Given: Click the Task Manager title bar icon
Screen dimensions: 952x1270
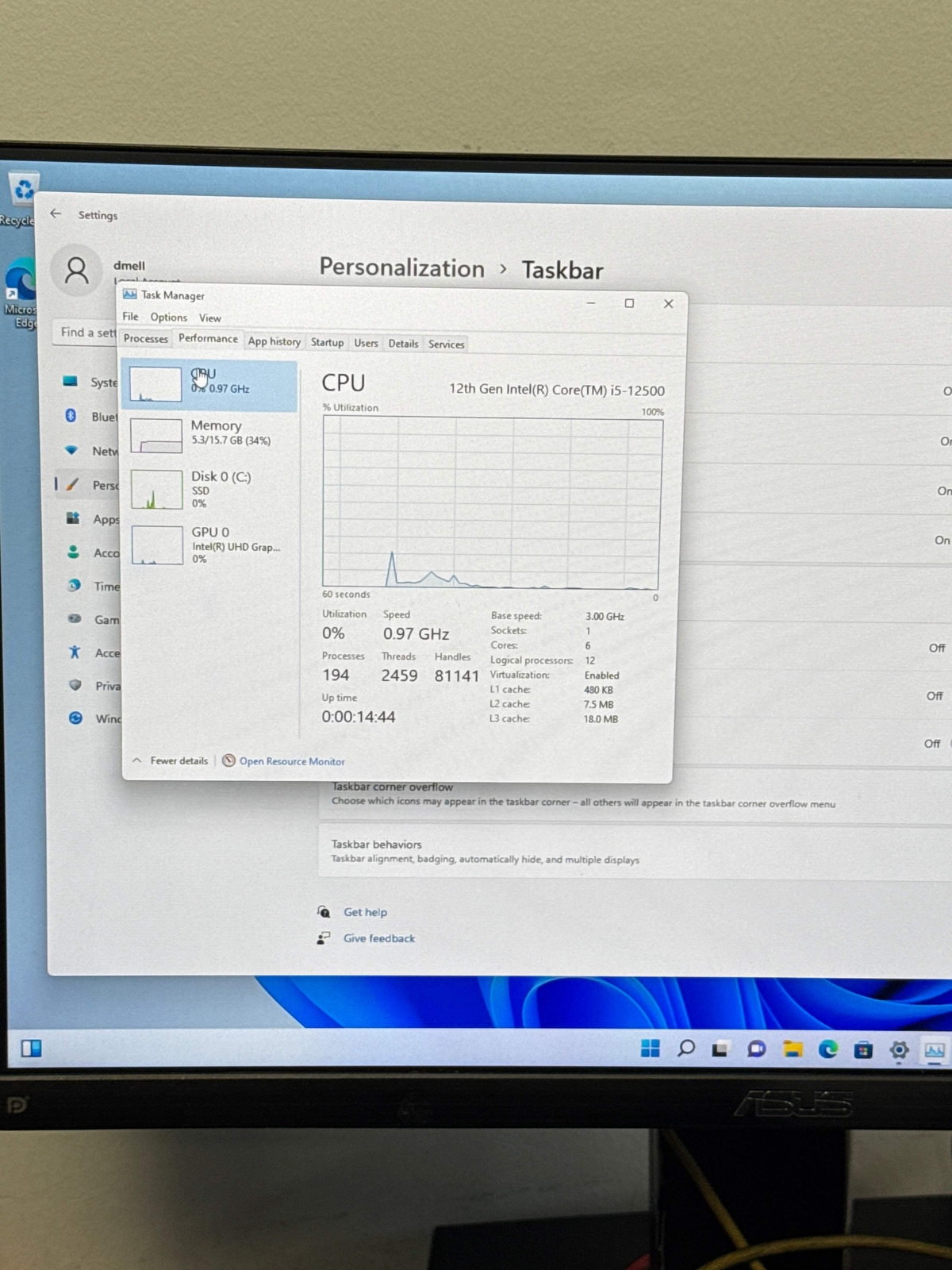Looking at the screenshot, I should coord(129,294).
